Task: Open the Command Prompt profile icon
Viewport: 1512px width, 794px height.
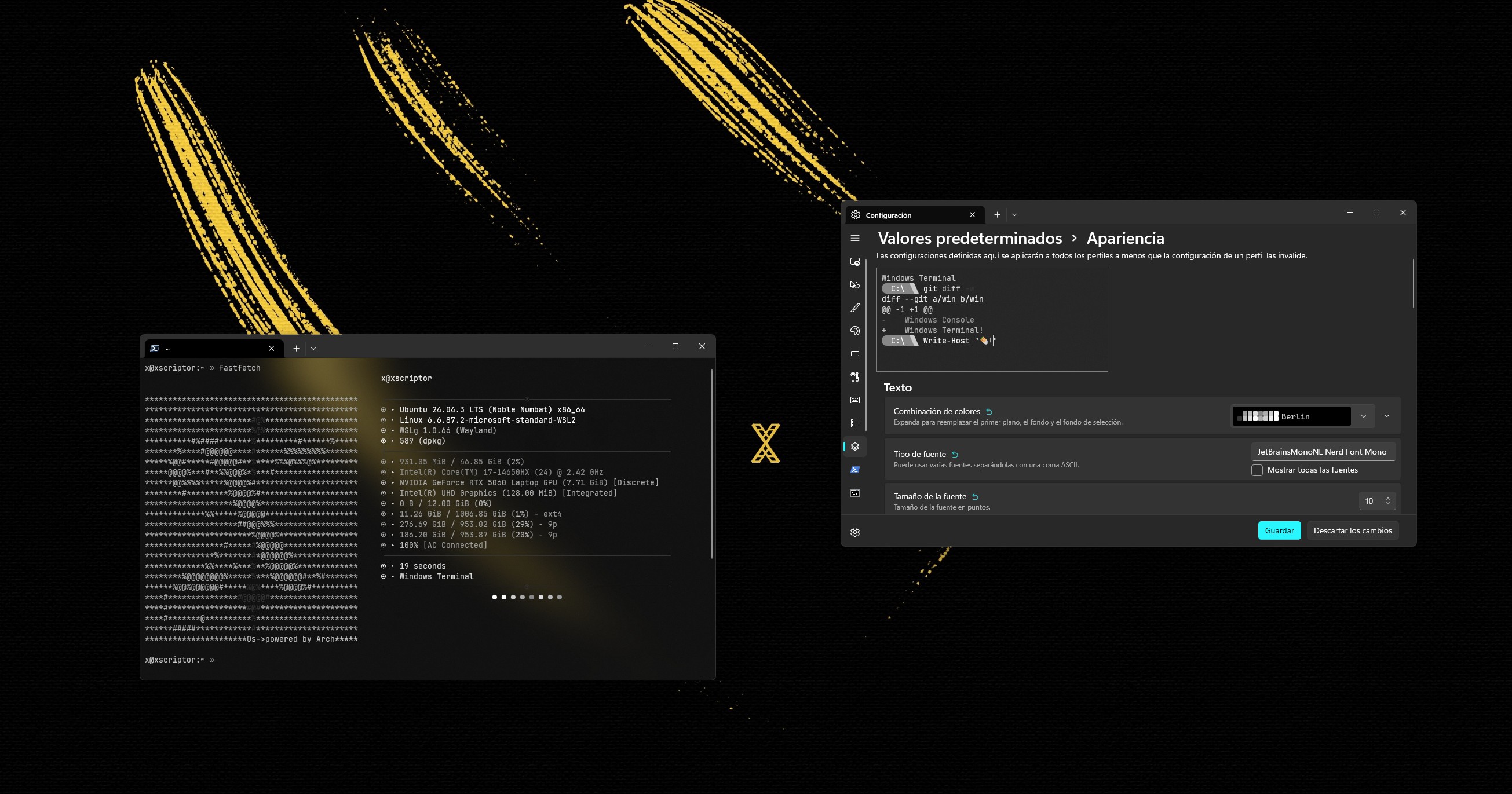Action: (854, 493)
